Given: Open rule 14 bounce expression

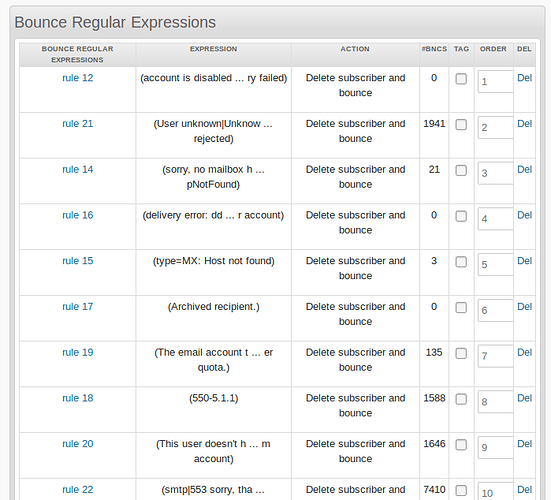Looking at the screenshot, I should point(78,169).
